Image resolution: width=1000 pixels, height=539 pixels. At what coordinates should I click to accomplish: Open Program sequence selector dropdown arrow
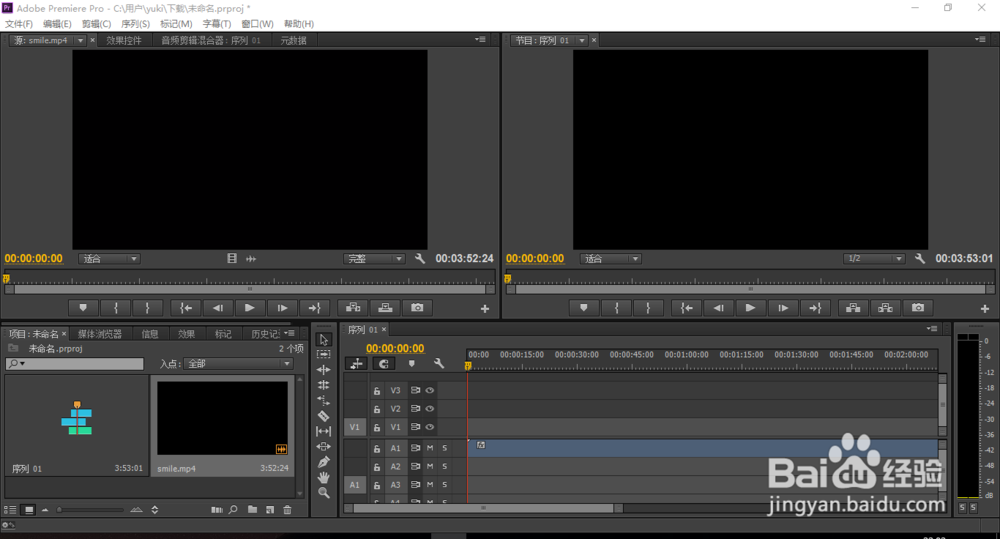(582, 40)
